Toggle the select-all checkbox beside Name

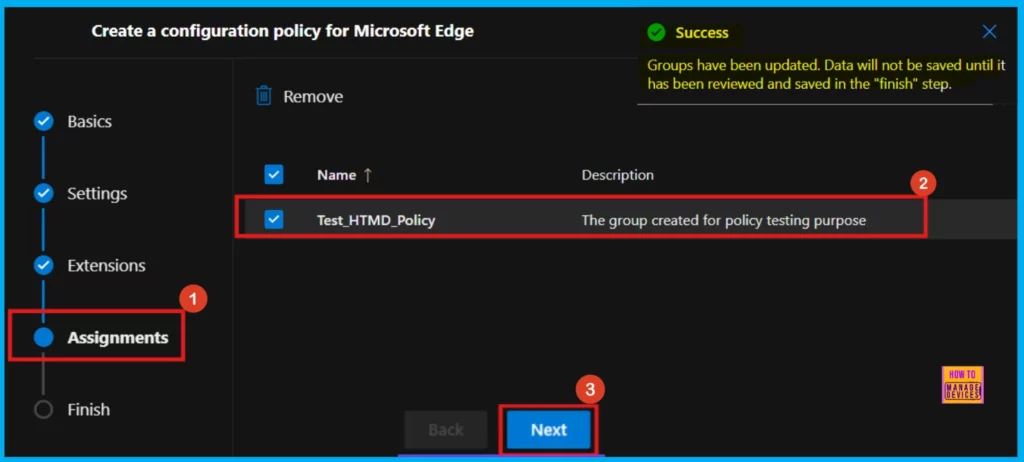click(274, 174)
